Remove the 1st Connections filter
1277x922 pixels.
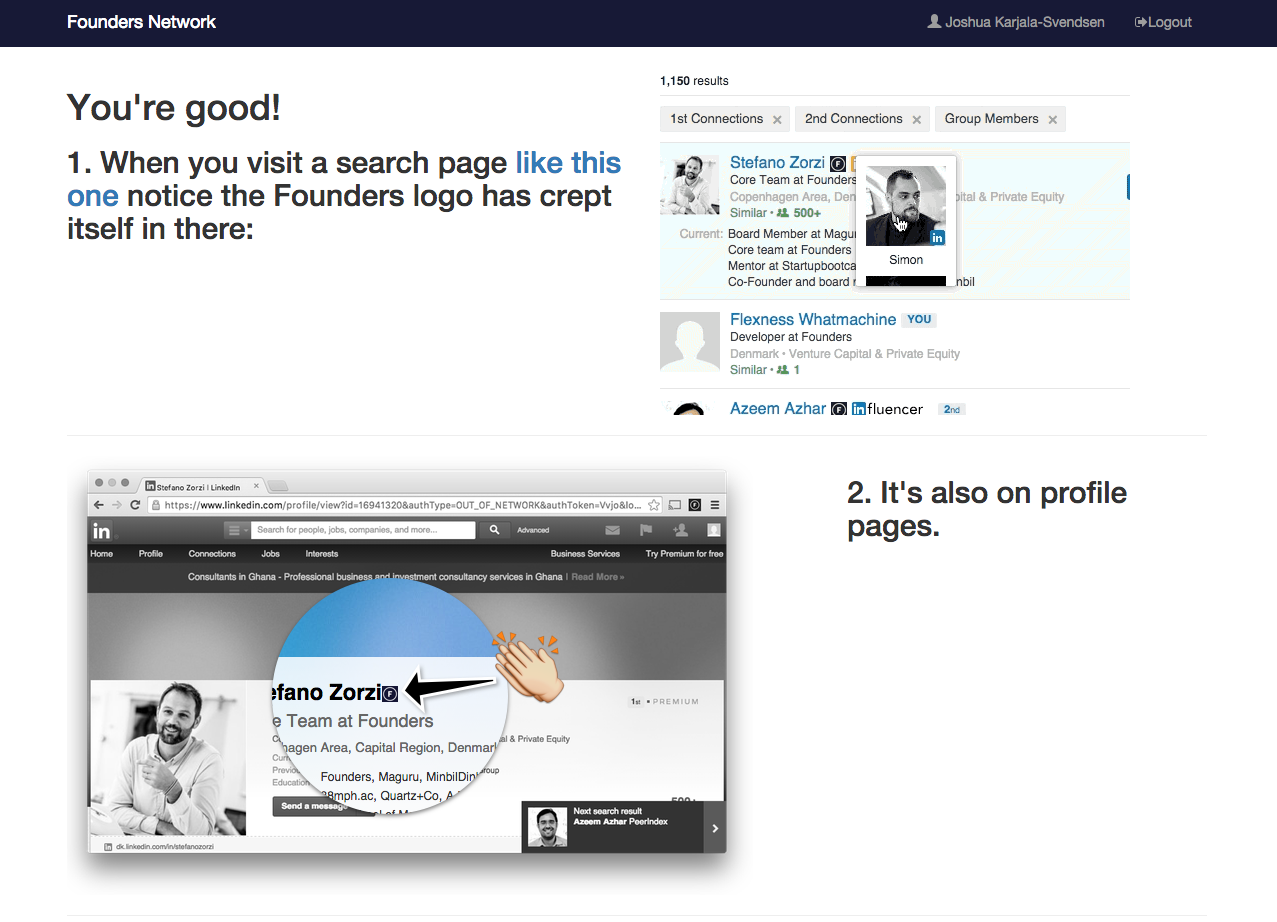tap(777, 119)
